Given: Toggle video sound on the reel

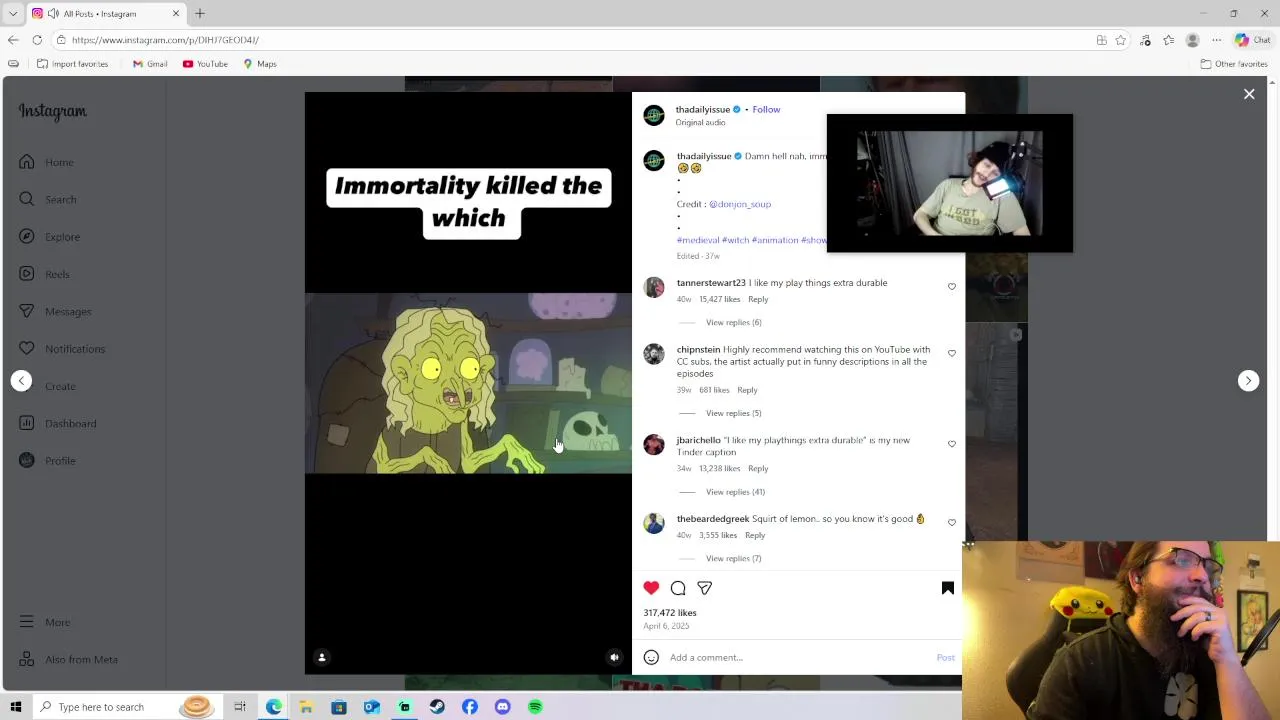Looking at the screenshot, I should 615,657.
